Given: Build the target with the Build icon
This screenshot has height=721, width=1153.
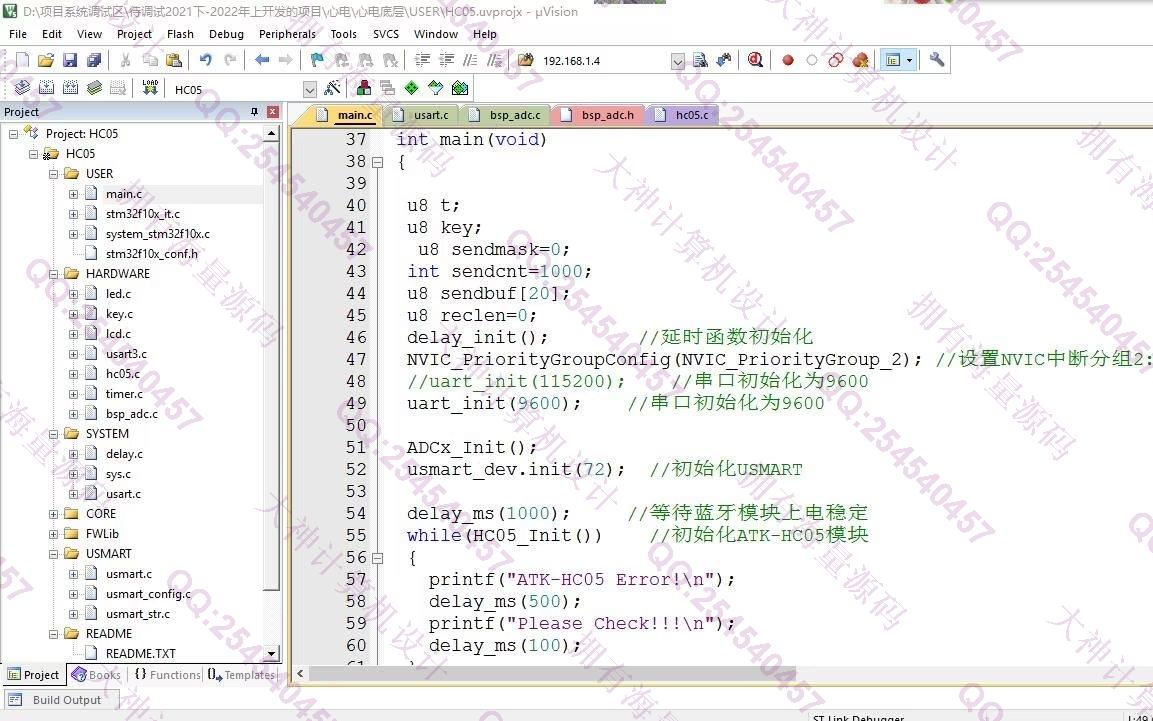Looking at the screenshot, I should pyautogui.click(x=46, y=88).
